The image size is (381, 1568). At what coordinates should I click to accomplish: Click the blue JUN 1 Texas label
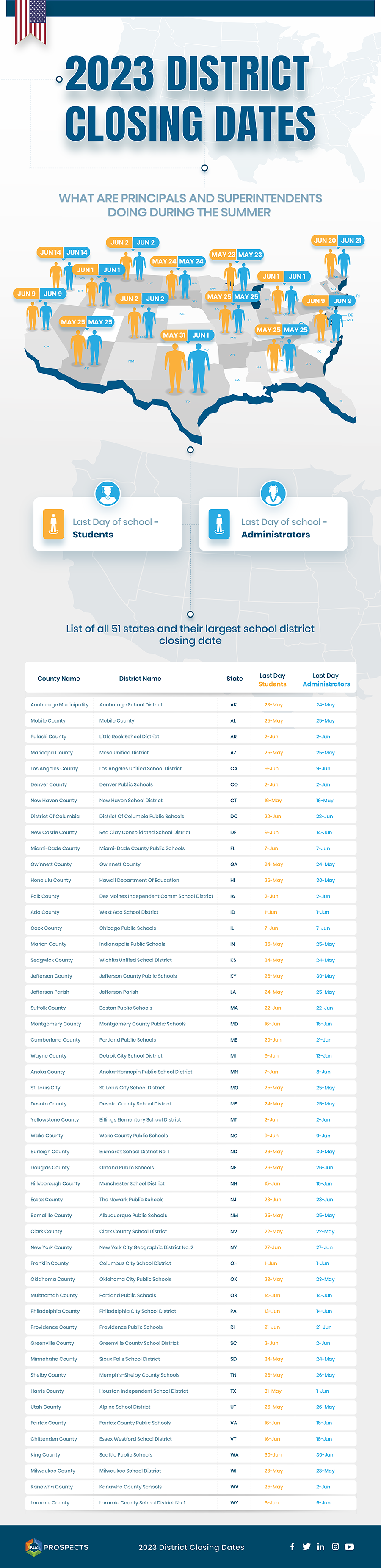click(x=201, y=335)
